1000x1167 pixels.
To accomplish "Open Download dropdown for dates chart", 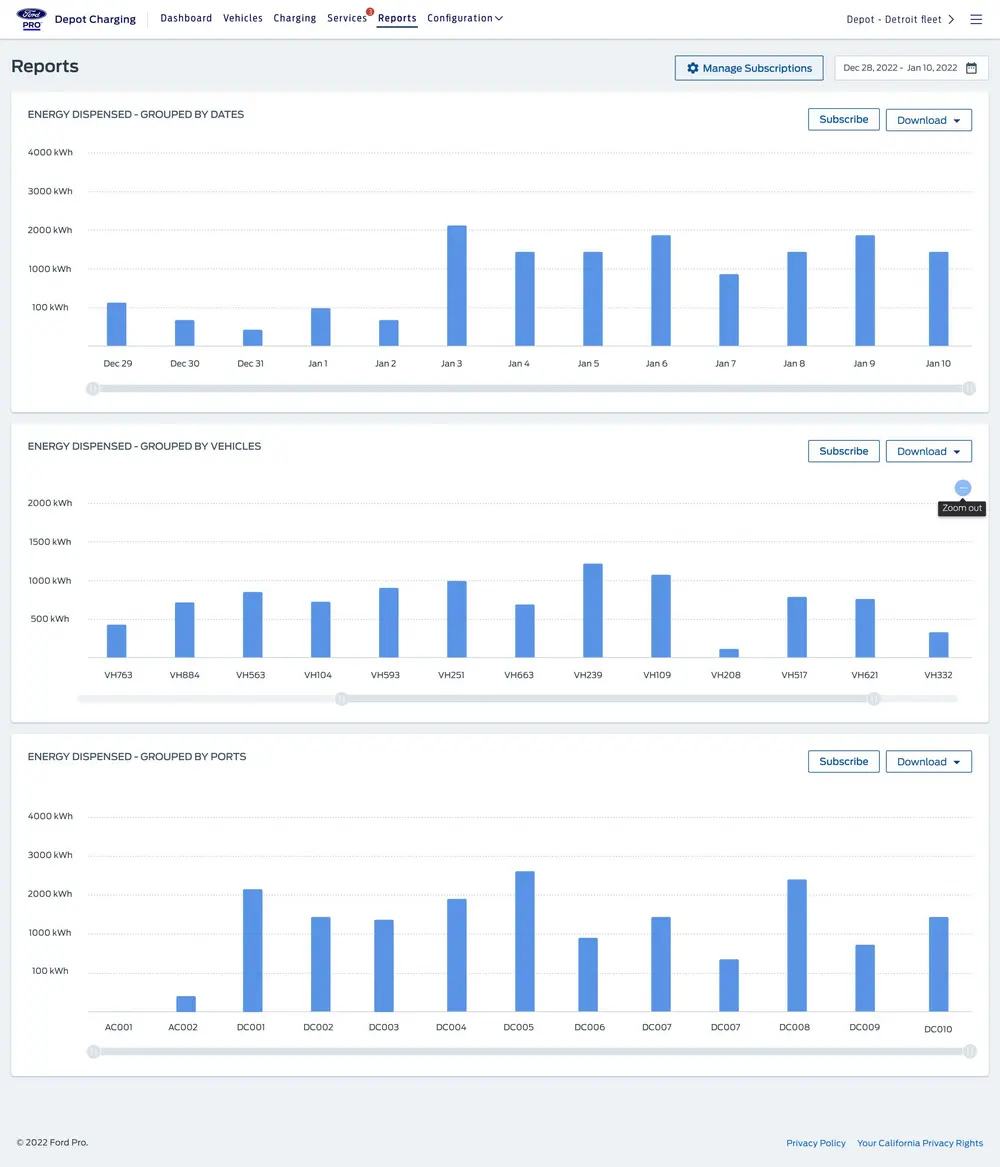I will tap(928, 120).
